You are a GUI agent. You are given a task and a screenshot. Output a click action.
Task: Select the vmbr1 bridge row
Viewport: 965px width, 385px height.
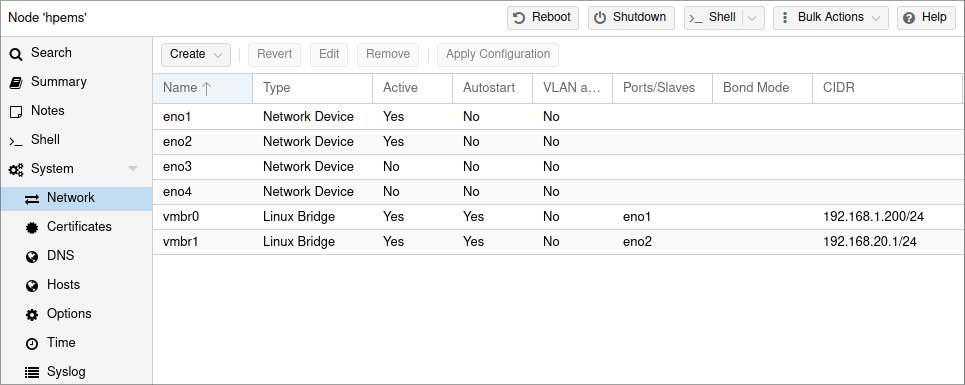tap(558, 242)
